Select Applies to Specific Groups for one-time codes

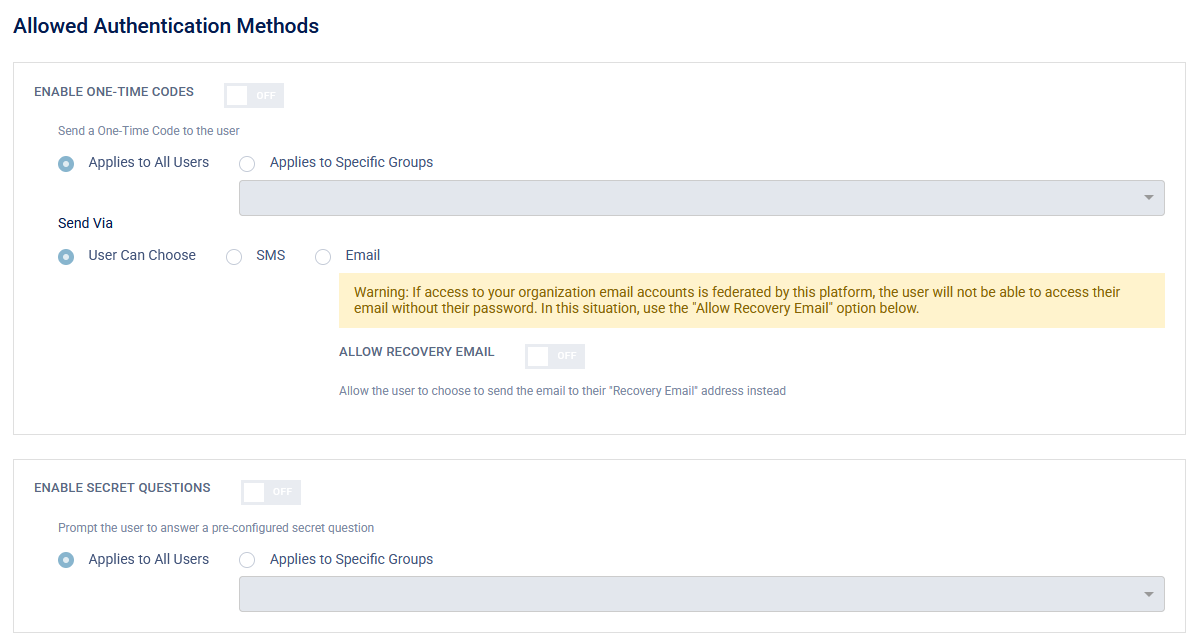[247, 163]
